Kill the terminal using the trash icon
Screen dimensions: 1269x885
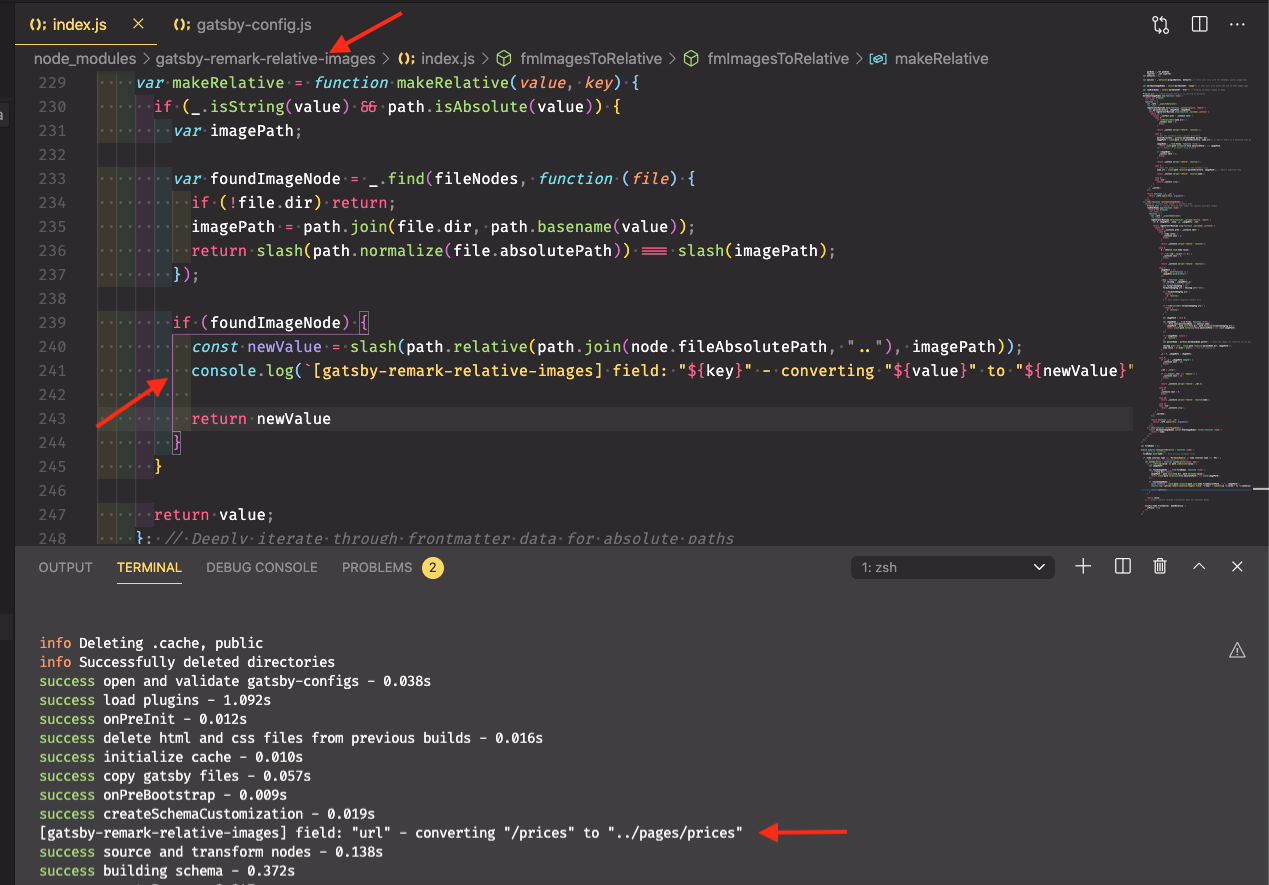point(1159,566)
